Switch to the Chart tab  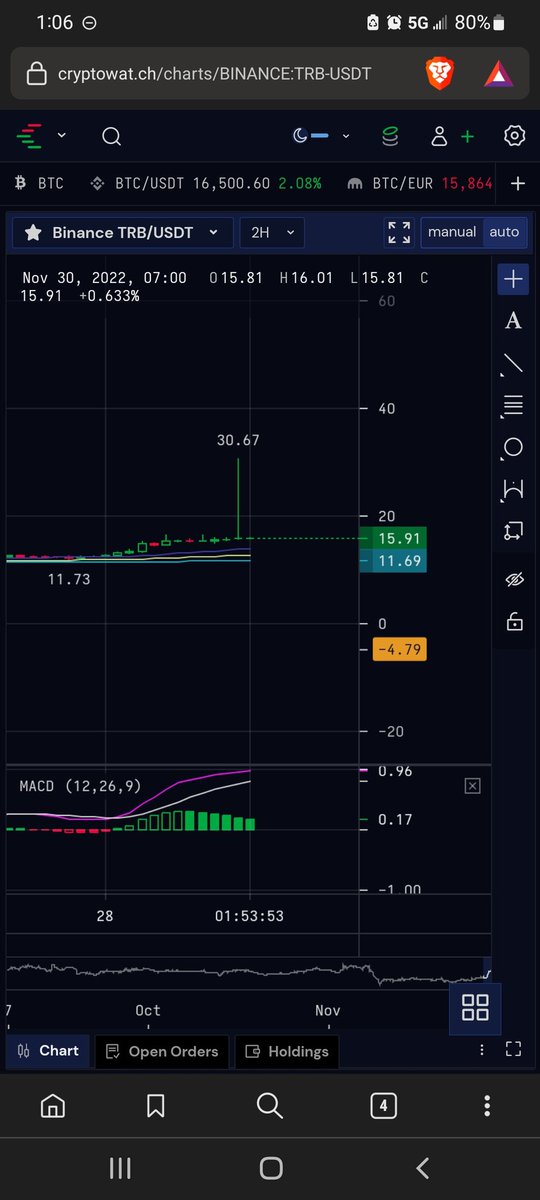(x=48, y=1051)
